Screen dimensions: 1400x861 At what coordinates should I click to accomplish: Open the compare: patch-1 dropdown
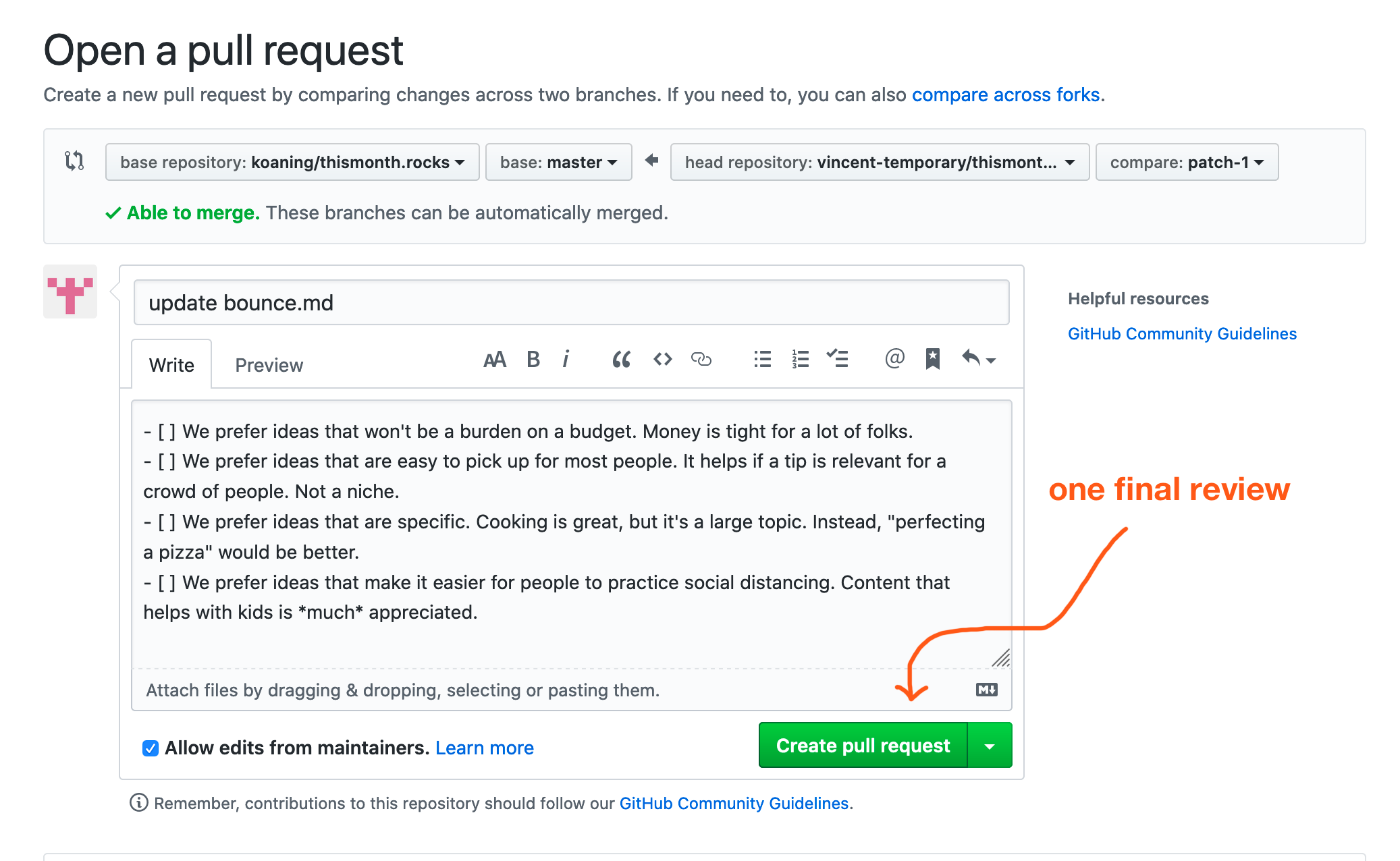coord(1187,162)
